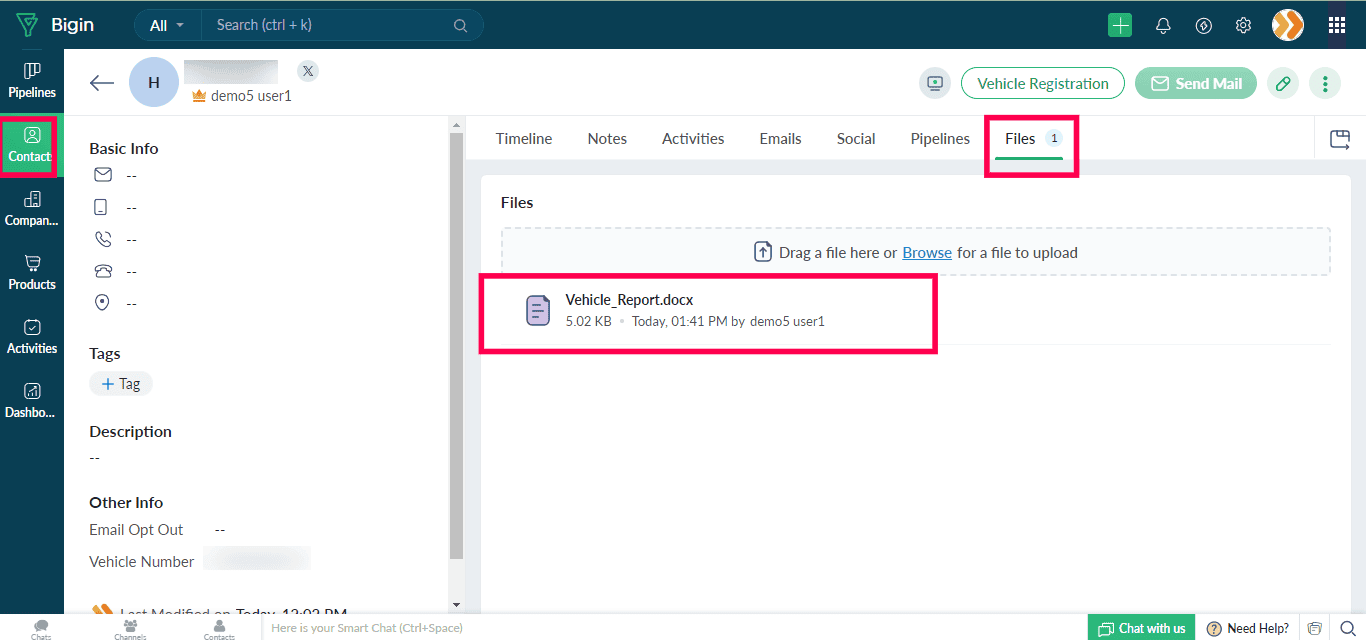Click the email icon under Basic Info
1366x640 pixels.
point(102,175)
